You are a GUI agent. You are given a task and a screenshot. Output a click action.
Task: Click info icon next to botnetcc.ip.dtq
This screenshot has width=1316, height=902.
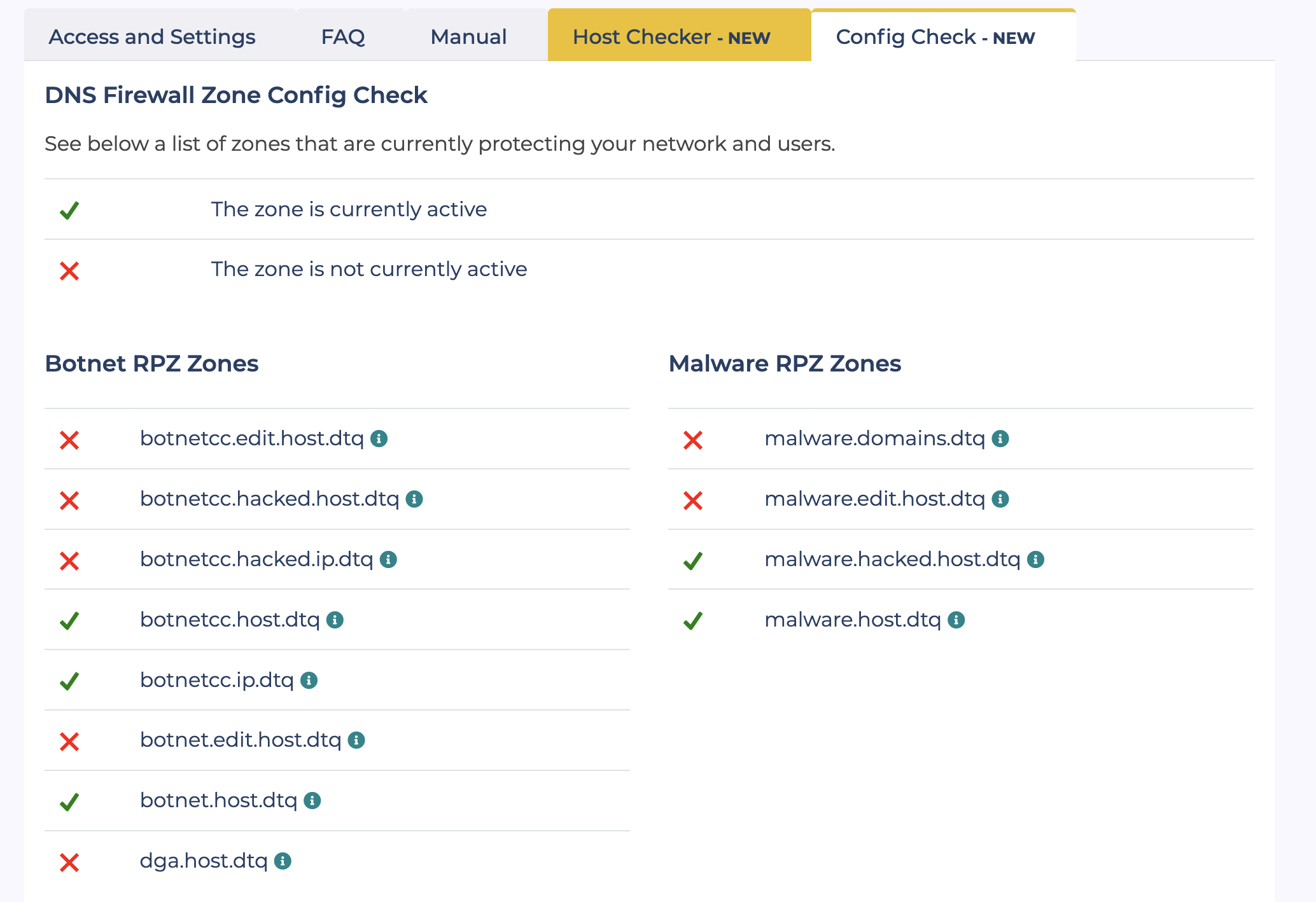coord(309,681)
